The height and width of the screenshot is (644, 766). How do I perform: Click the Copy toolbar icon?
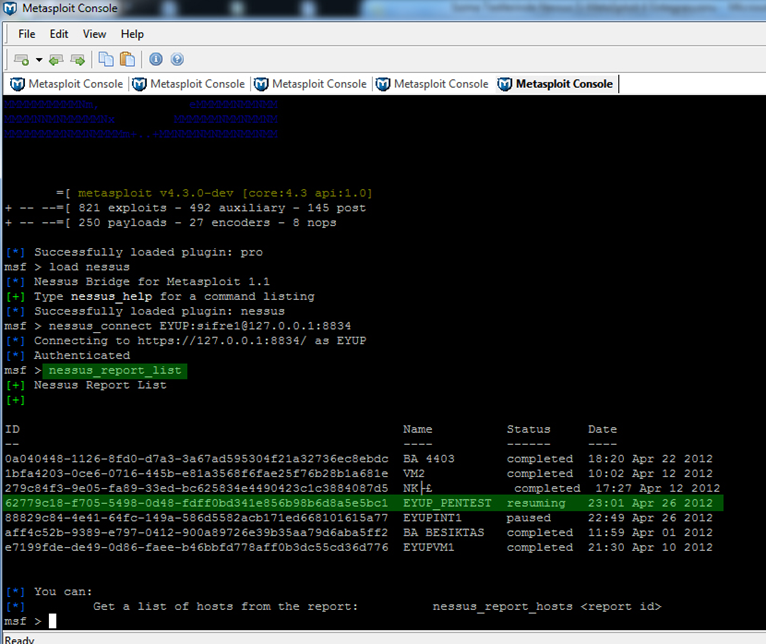click(106, 59)
